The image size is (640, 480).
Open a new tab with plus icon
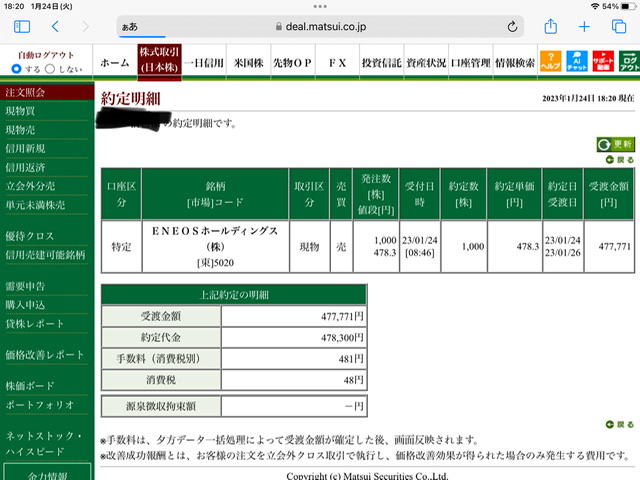(x=584, y=27)
